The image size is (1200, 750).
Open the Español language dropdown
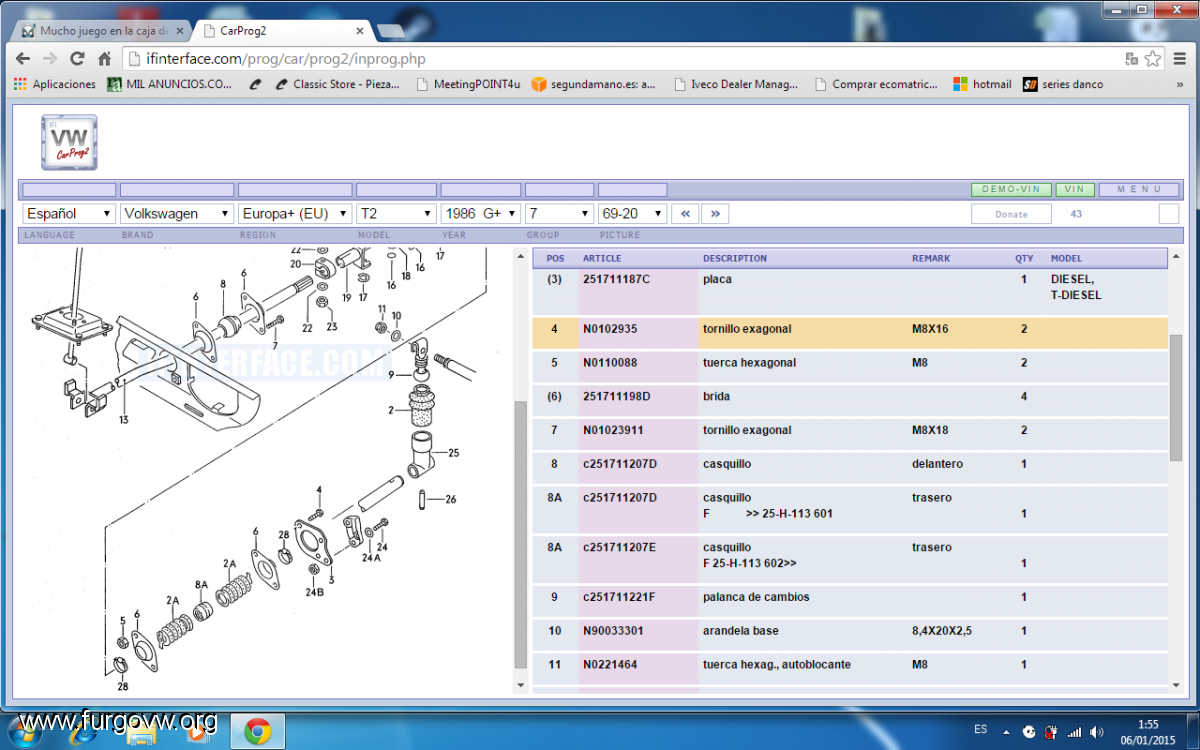click(x=69, y=214)
